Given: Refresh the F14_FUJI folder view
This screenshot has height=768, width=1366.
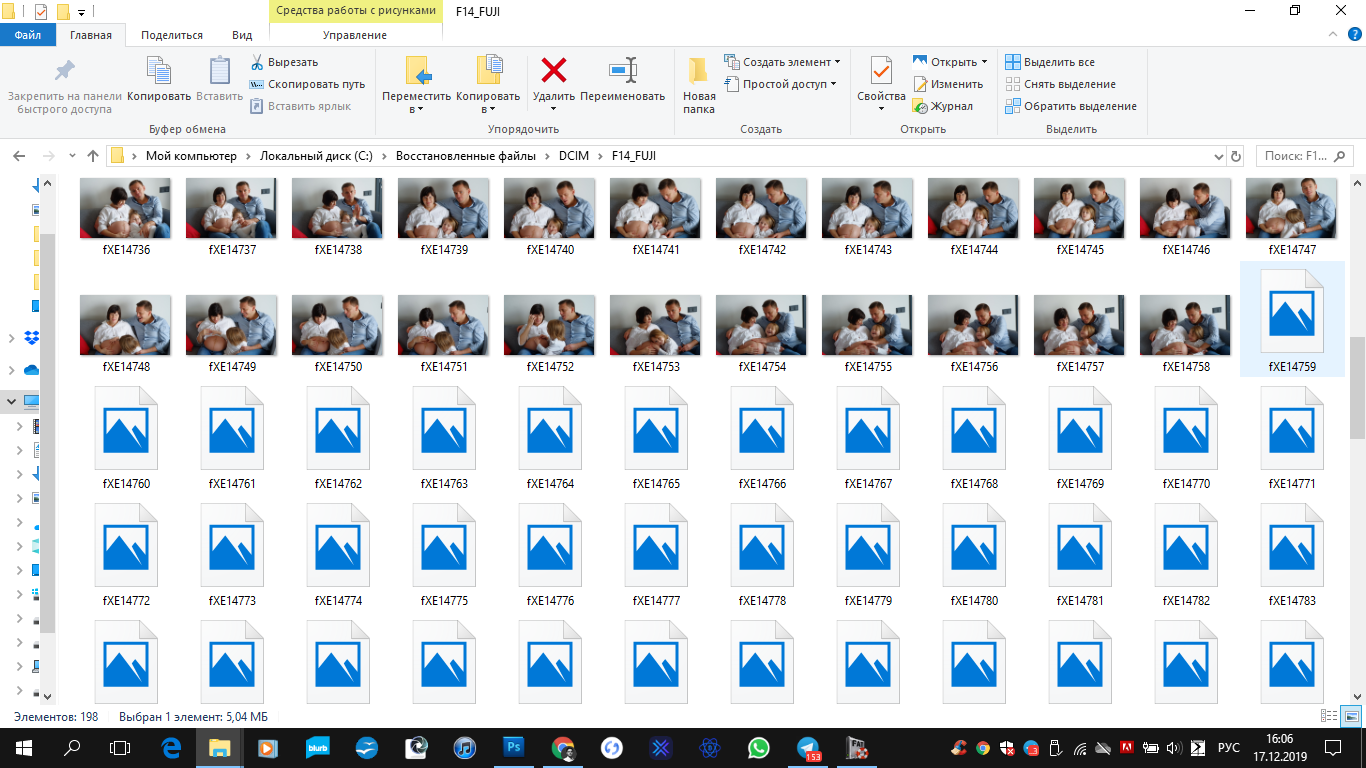Looking at the screenshot, I should click(x=1236, y=156).
